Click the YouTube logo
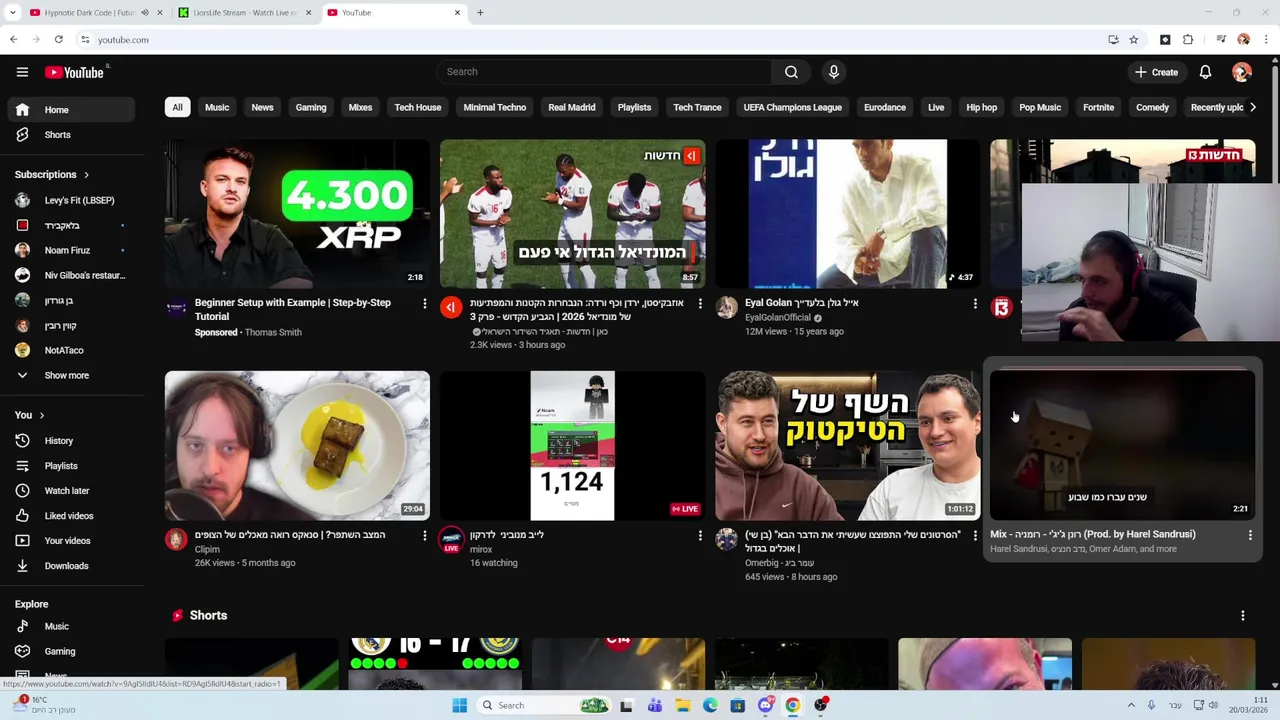 tap(75, 72)
